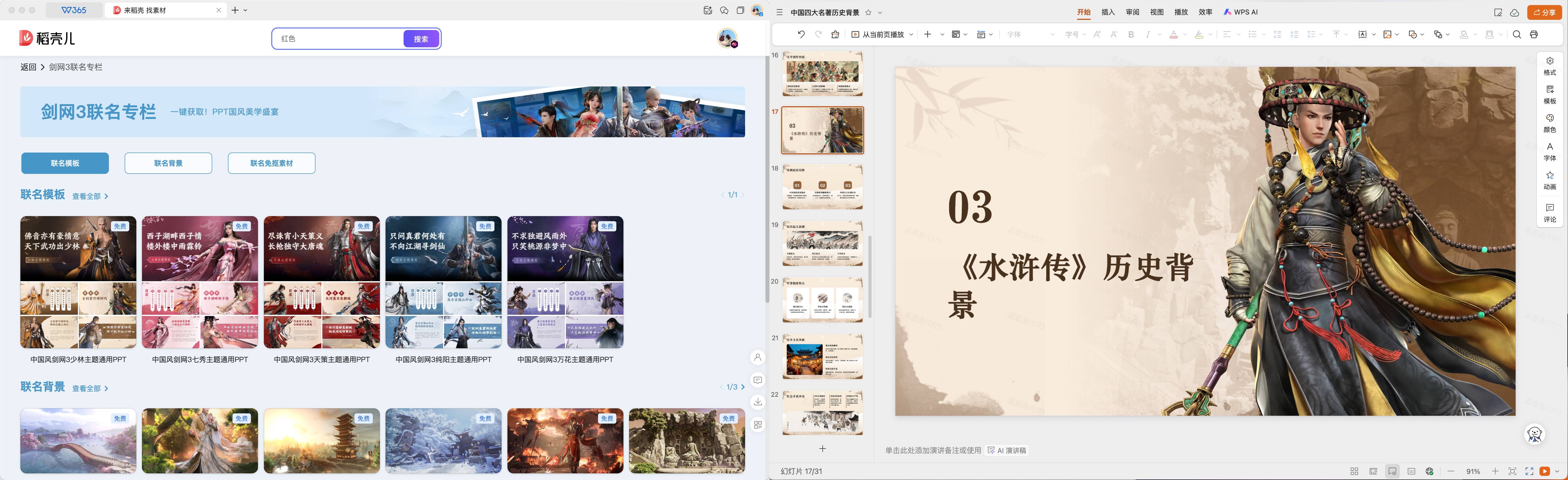Switch to slide sorter grid view
The height and width of the screenshot is (480, 1568).
pyautogui.click(x=1354, y=471)
